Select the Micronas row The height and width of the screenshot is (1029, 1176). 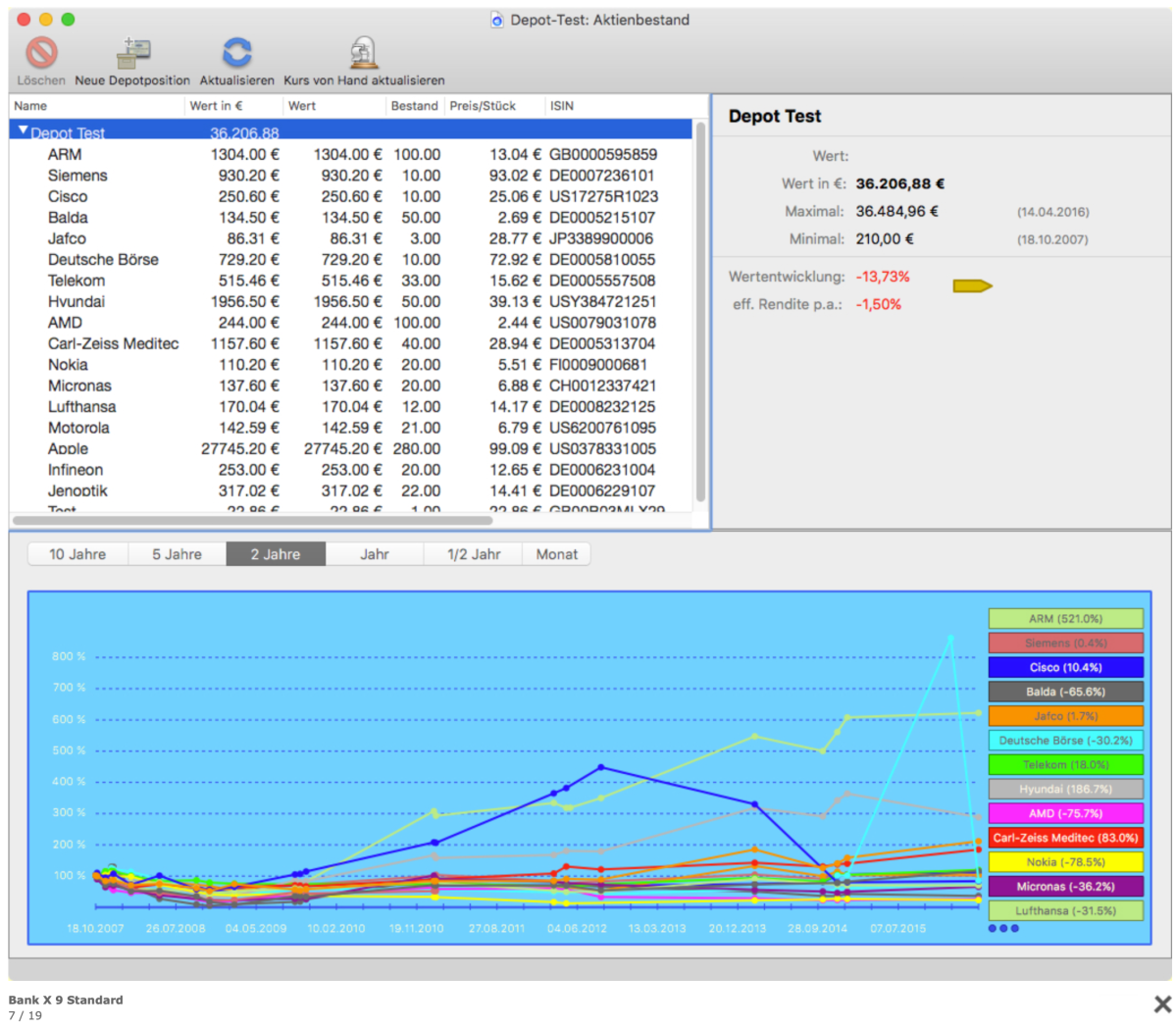click(351, 386)
